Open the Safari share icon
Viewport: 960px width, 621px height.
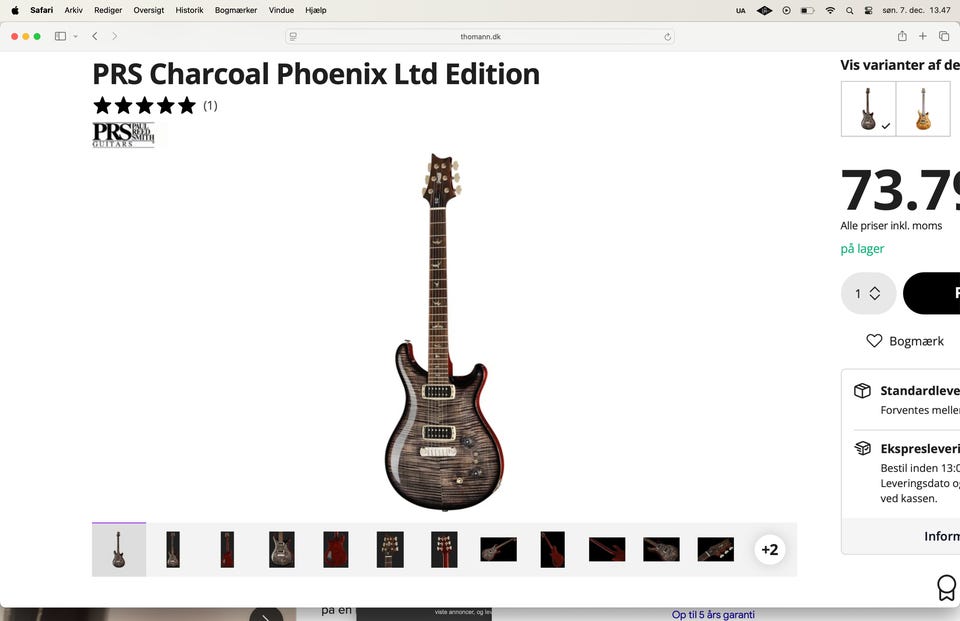pos(902,36)
